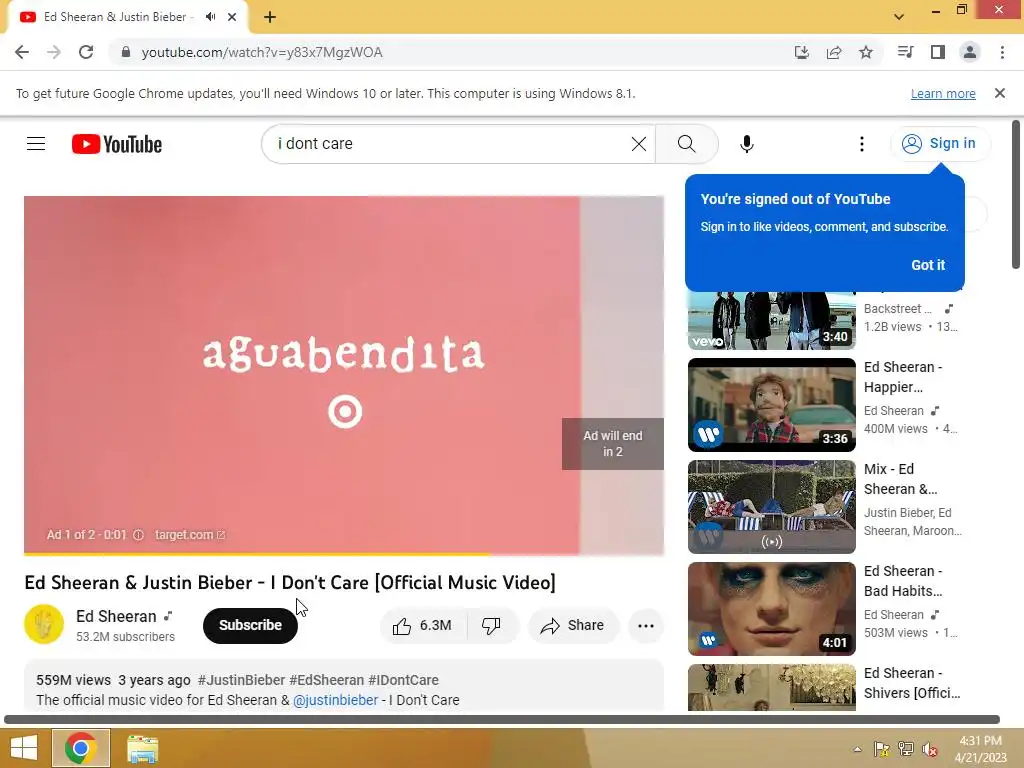
Task: Click the ad video player area
Action: coord(344,375)
